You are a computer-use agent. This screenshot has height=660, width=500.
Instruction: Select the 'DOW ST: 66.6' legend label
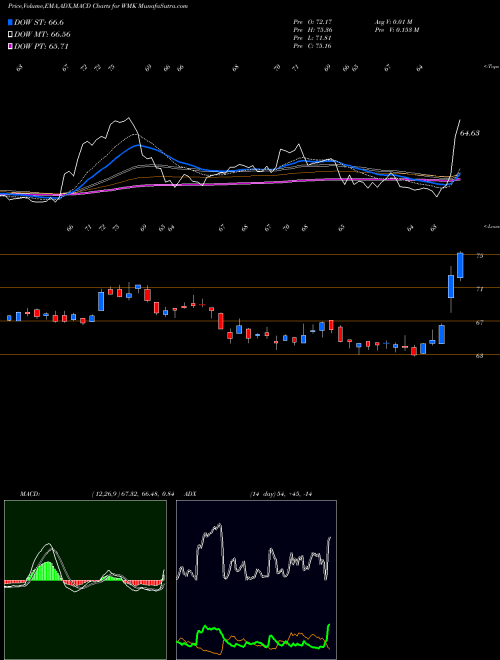[39, 22]
